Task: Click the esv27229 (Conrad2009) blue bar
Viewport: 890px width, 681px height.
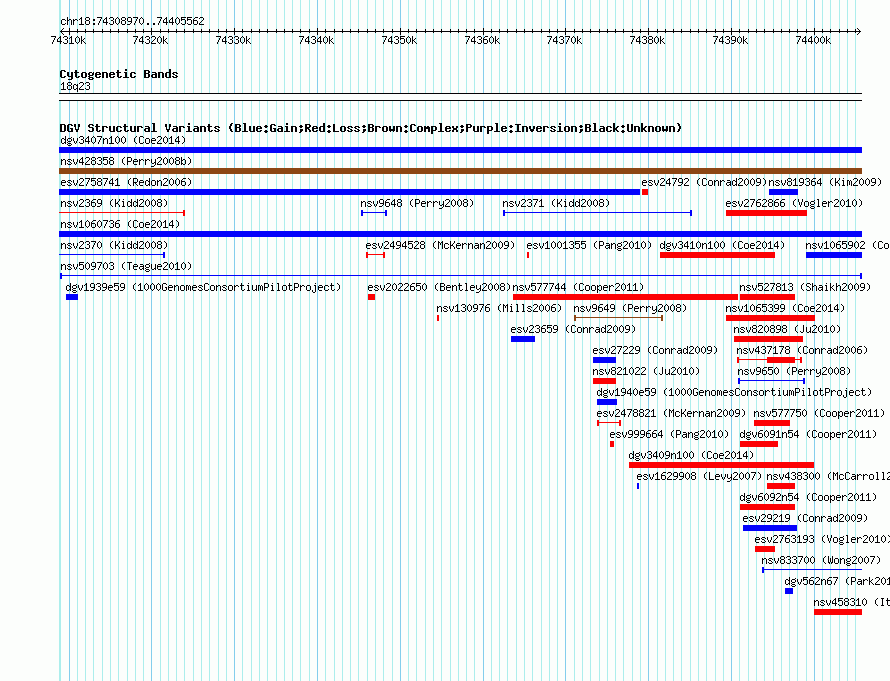Action: [604, 360]
